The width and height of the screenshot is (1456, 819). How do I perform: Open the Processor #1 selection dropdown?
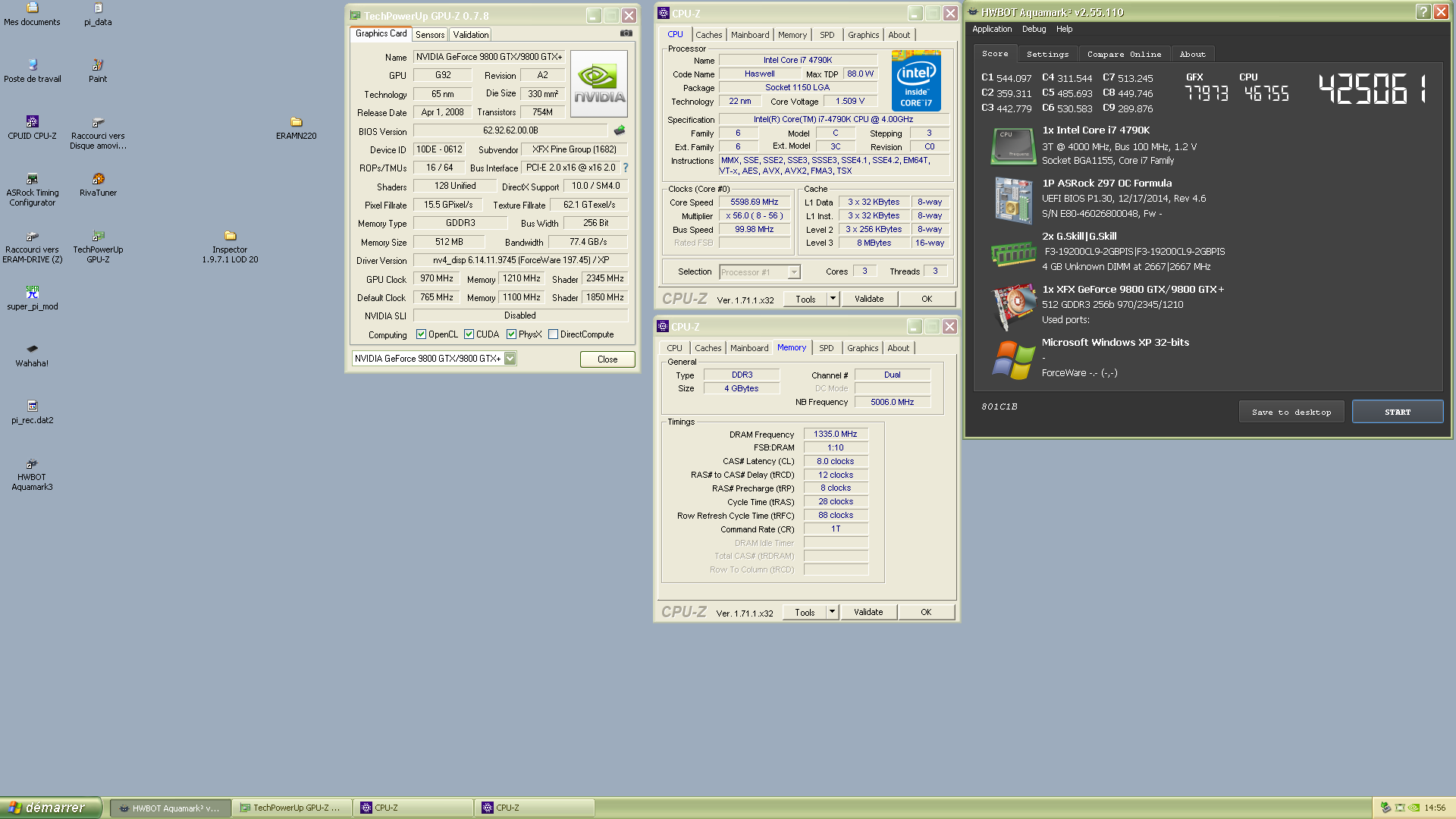click(794, 272)
